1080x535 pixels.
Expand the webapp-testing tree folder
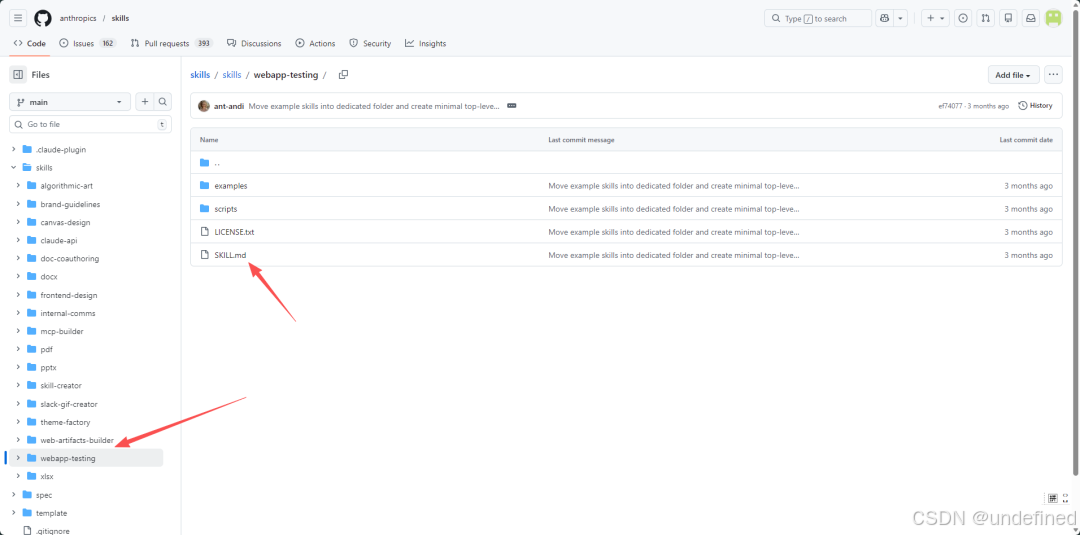click(x=18, y=458)
